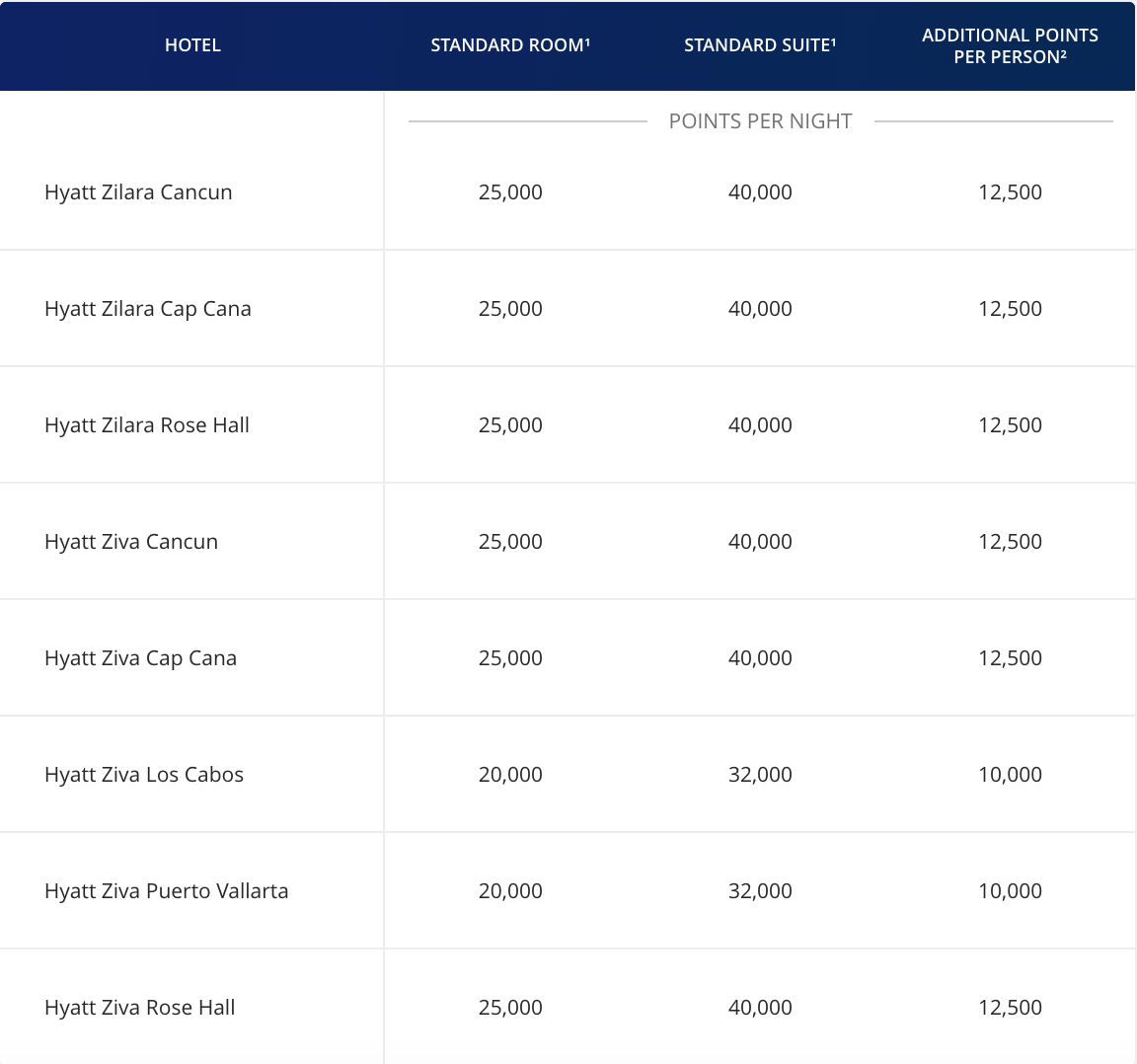Screen dimensions: 1137x1064
Task: Click the STANDARD ROOM column header
Action: tap(510, 45)
